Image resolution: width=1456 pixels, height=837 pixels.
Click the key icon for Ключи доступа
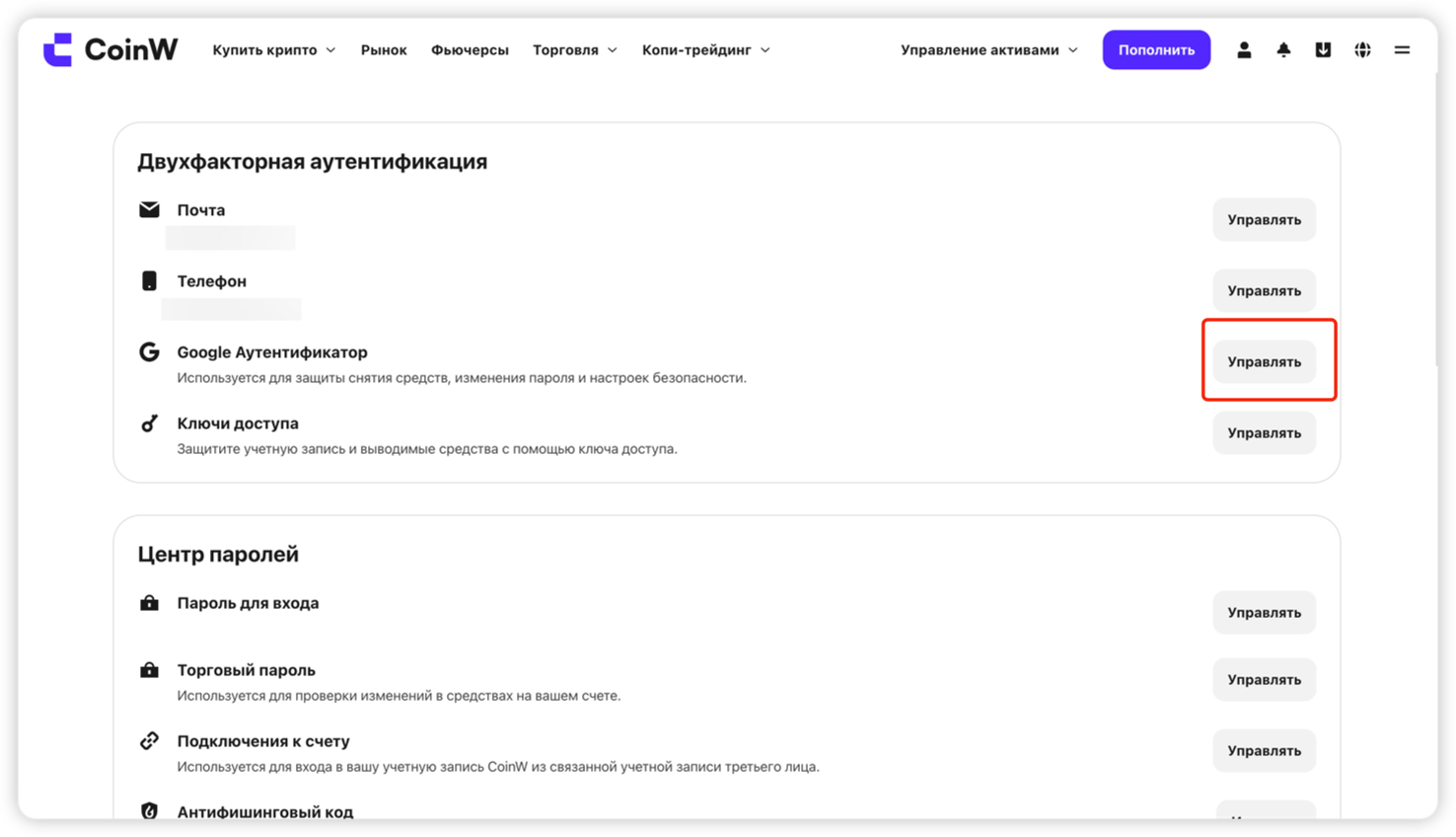[x=149, y=423]
